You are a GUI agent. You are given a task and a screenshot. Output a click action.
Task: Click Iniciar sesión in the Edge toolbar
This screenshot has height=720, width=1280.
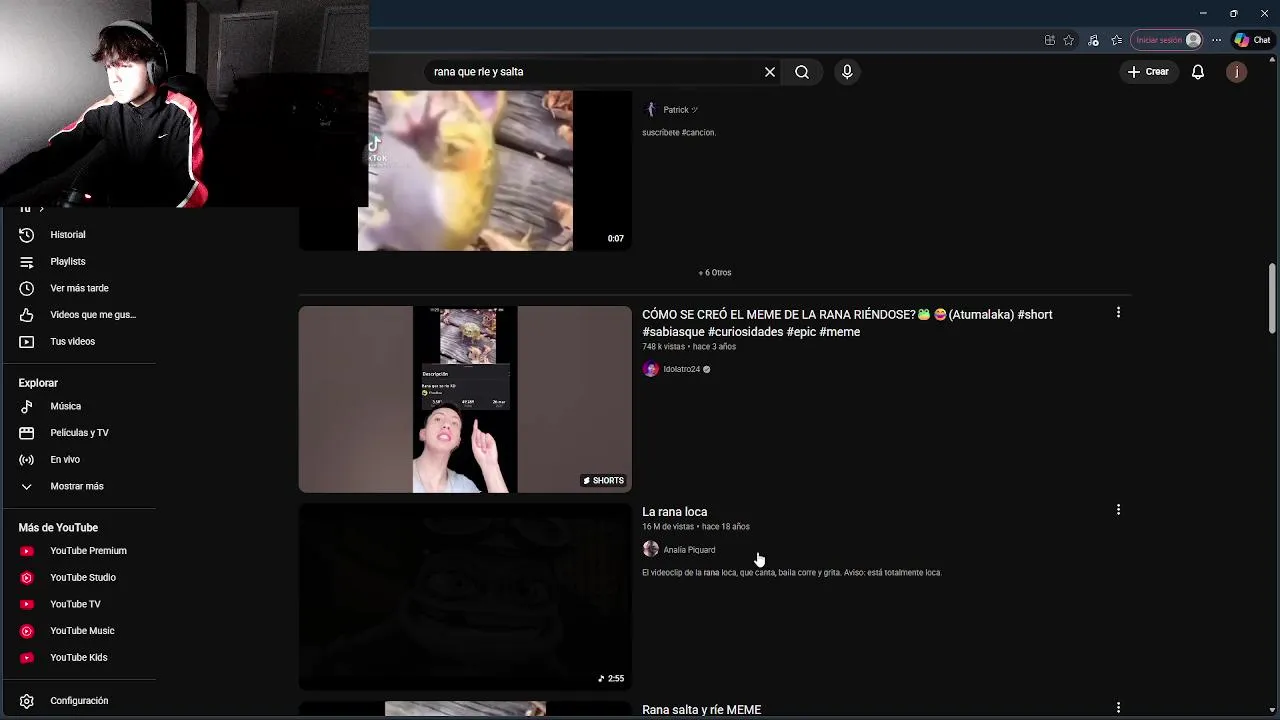pyautogui.click(x=1167, y=40)
